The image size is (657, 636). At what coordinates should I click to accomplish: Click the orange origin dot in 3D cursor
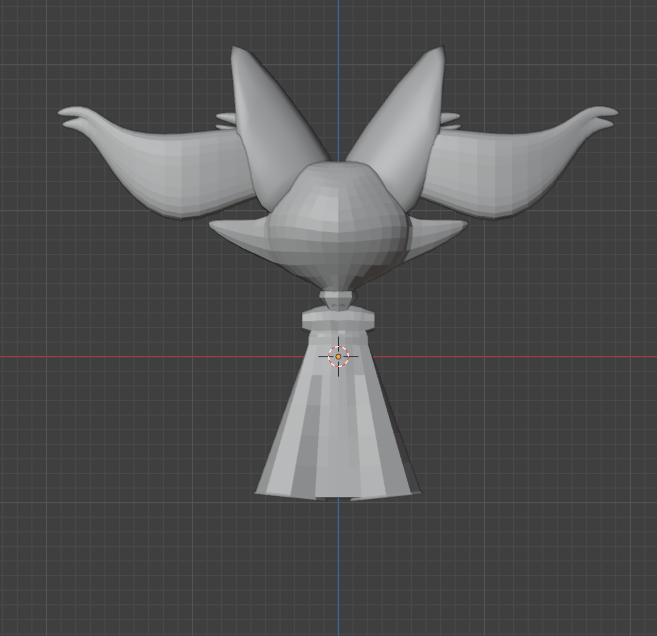coord(339,357)
